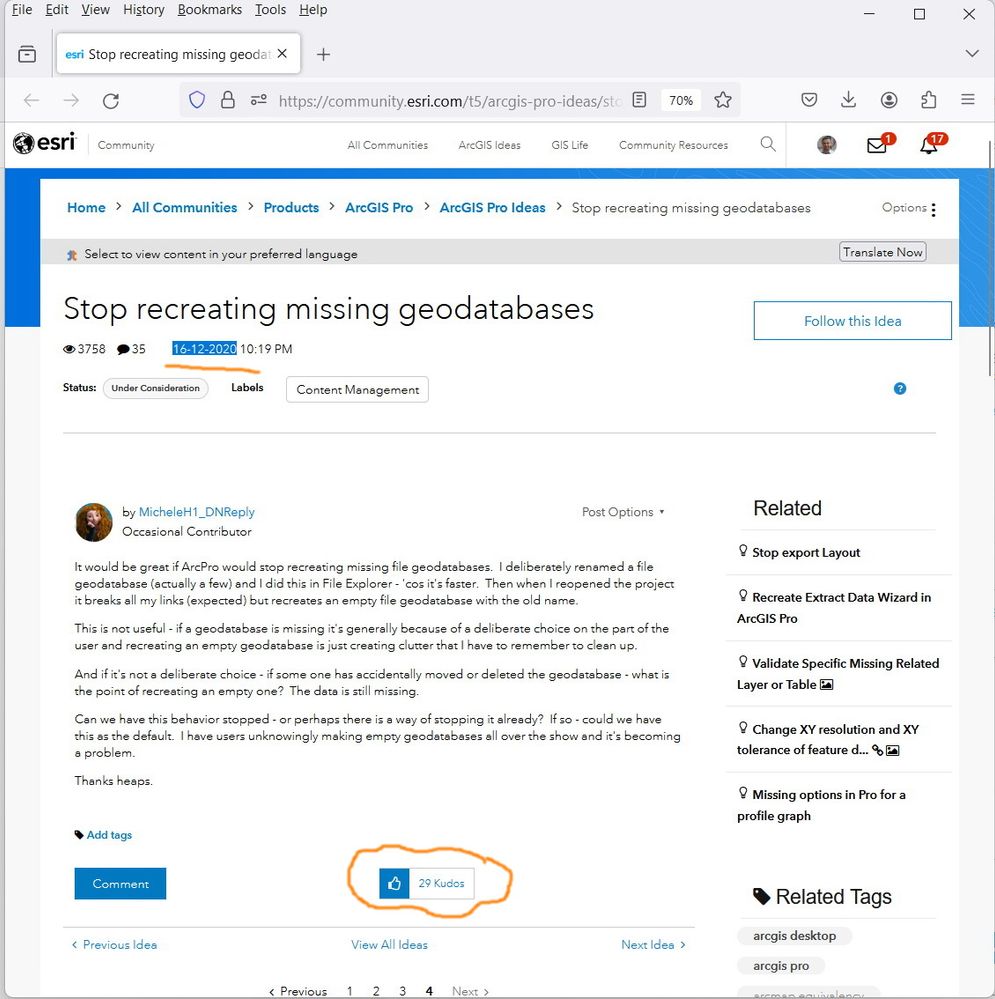Open the user profile avatar menu
995x999 pixels.
[826, 145]
